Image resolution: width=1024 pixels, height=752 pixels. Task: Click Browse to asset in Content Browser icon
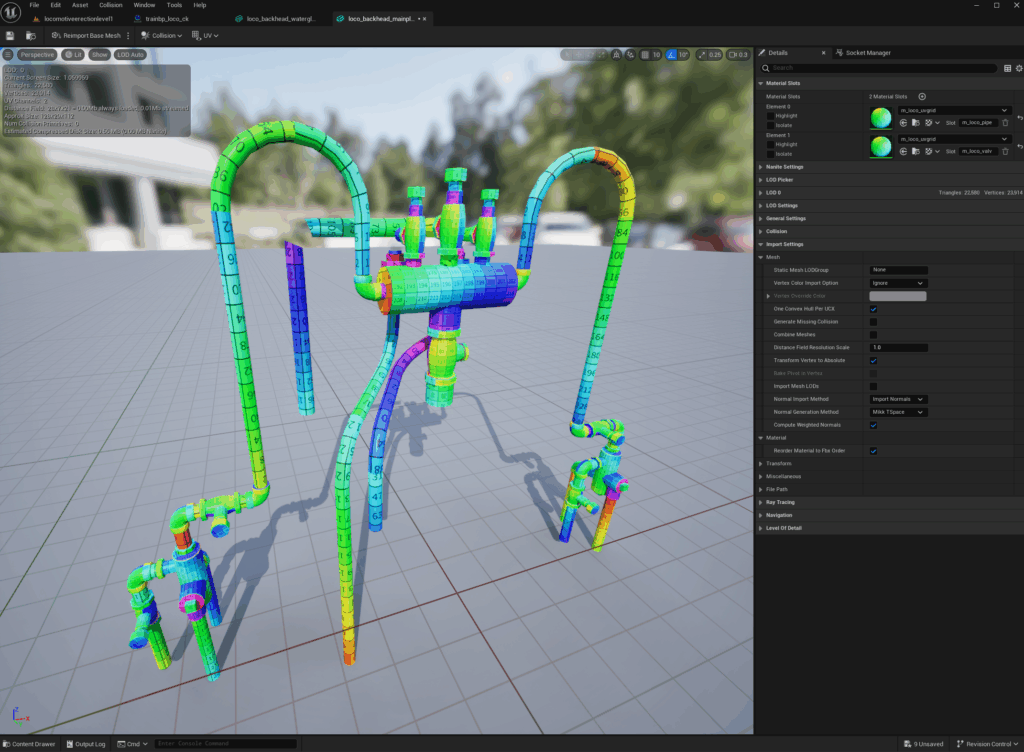click(31, 35)
